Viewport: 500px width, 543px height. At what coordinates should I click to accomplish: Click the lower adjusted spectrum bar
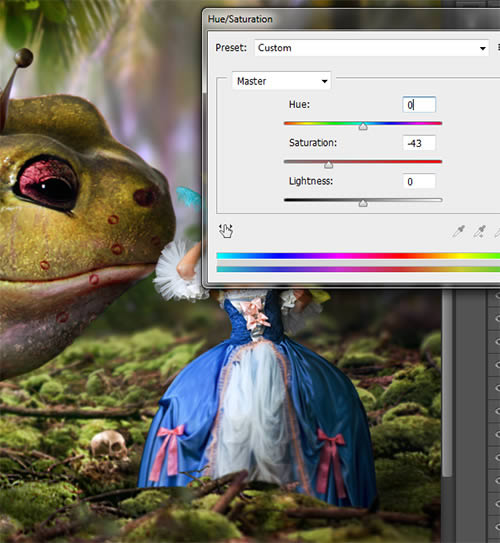[358, 269]
